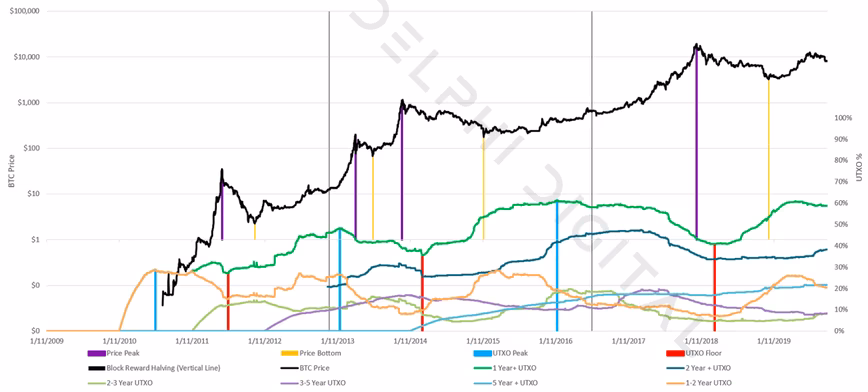The height and width of the screenshot is (392, 868).
Task: Select the Block Reward Halving legend entry
Action: coord(154,368)
